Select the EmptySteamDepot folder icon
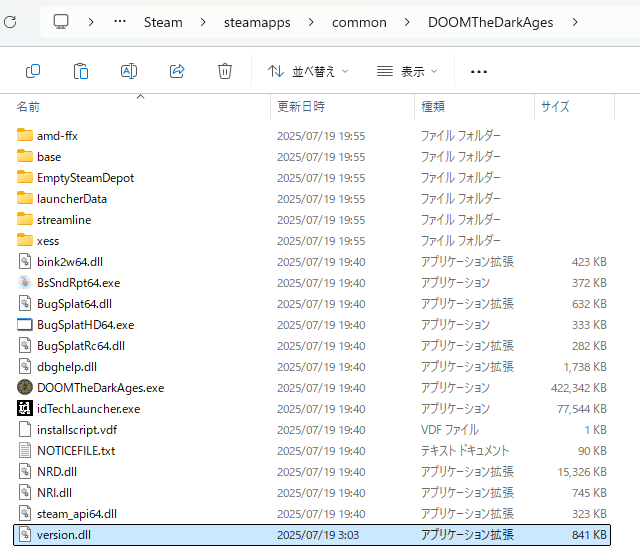 [25, 177]
